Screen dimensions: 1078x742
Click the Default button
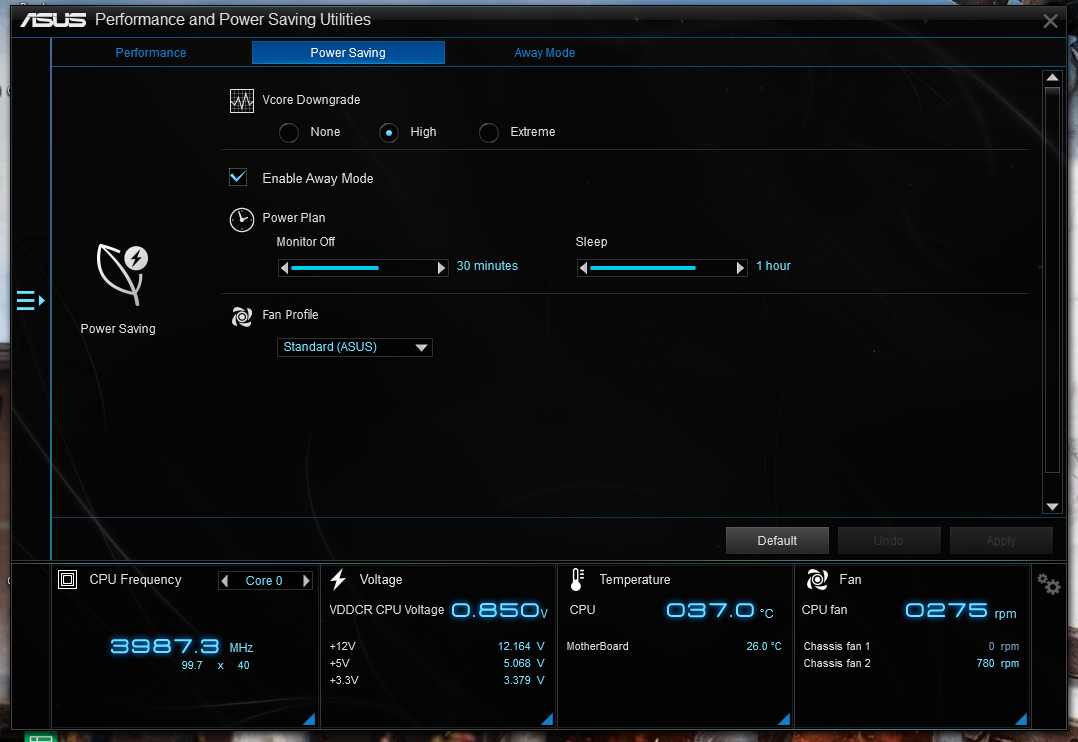[x=777, y=541]
